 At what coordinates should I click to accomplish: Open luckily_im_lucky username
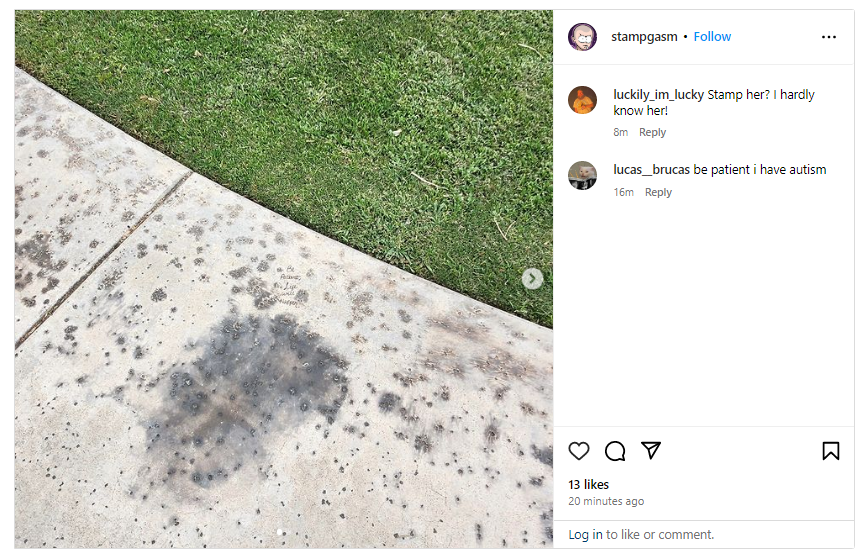coord(658,95)
